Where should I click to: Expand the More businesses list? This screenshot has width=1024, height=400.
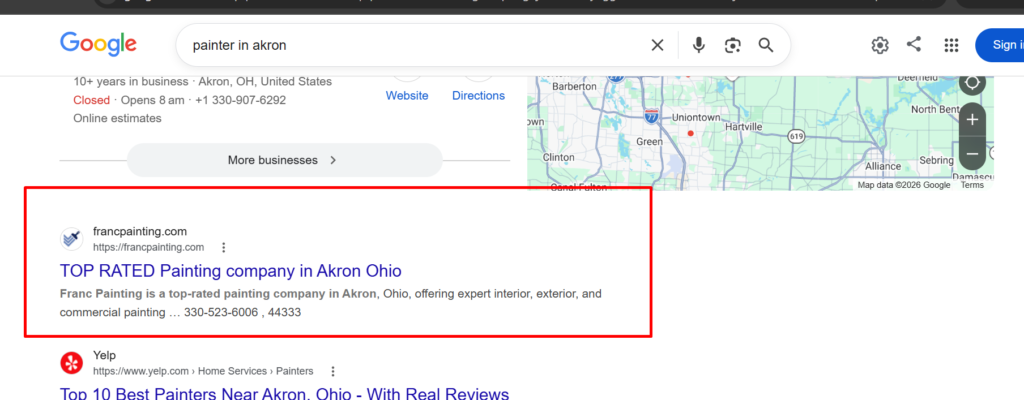[285, 160]
